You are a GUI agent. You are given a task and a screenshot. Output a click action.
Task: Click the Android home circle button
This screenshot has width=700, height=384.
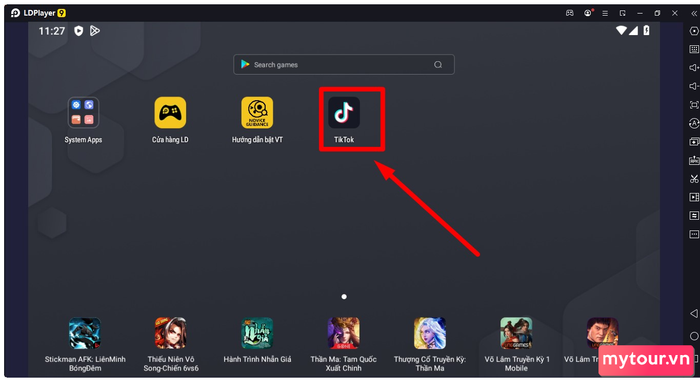click(x=694, y=336)
